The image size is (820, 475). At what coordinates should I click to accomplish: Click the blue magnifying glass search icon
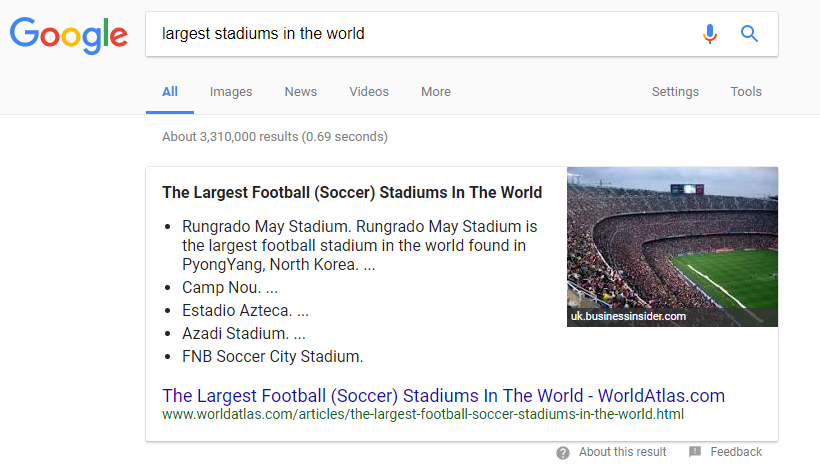749,34
